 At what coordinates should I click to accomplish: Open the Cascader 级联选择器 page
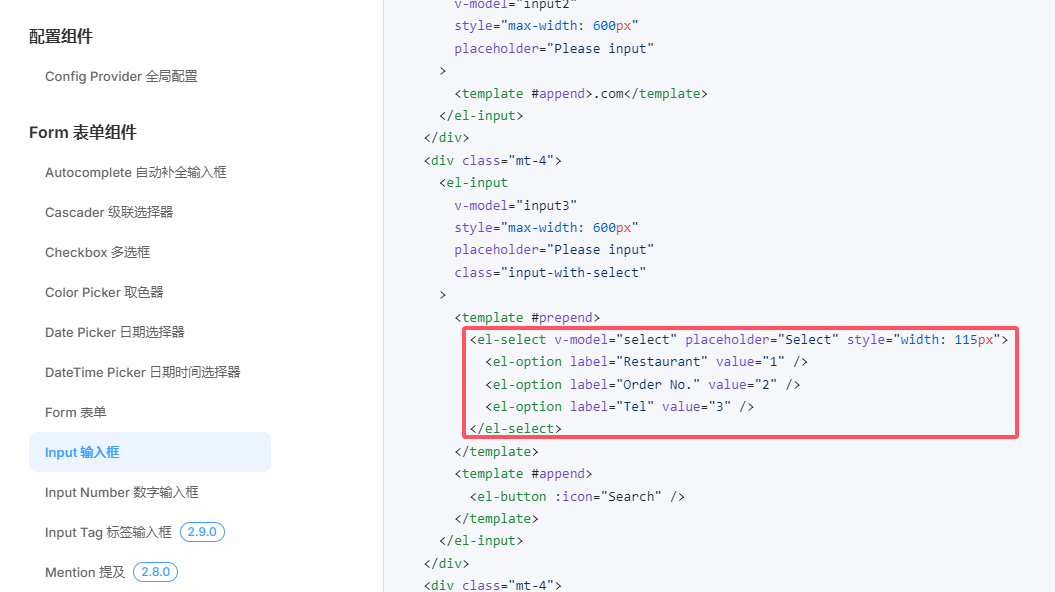(109, 212)
